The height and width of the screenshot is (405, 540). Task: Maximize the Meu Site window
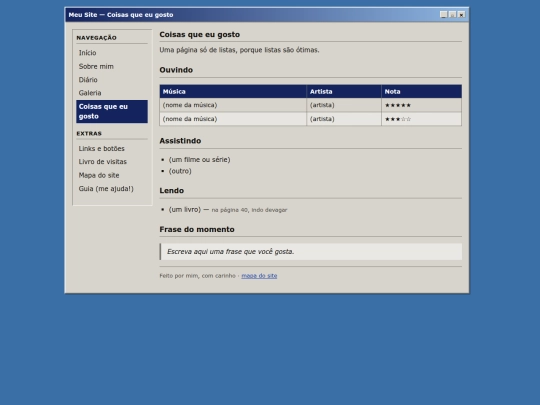coord(453,14)
